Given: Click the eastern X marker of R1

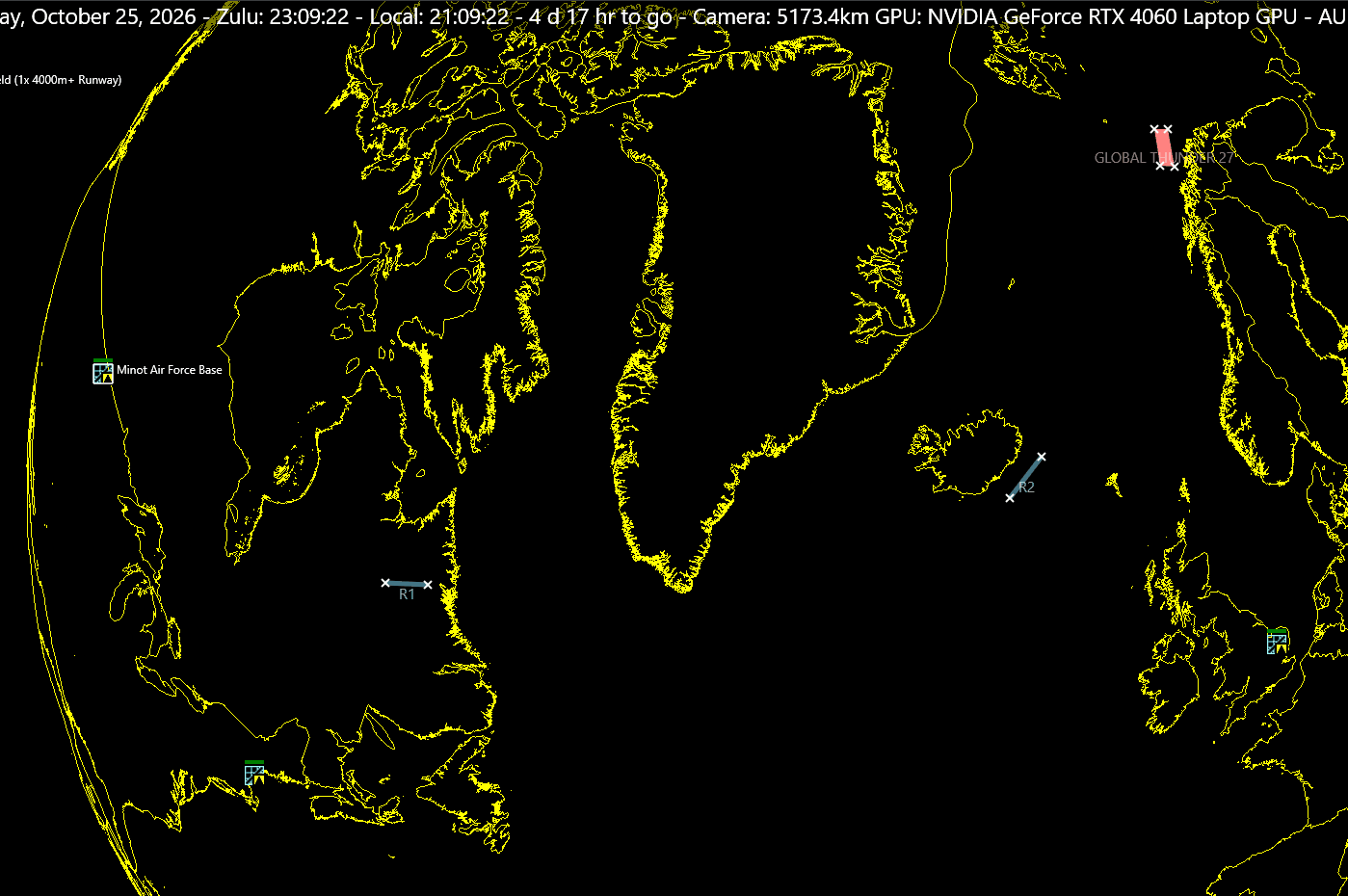Looking at the screenshot, I should pos(428,585).
